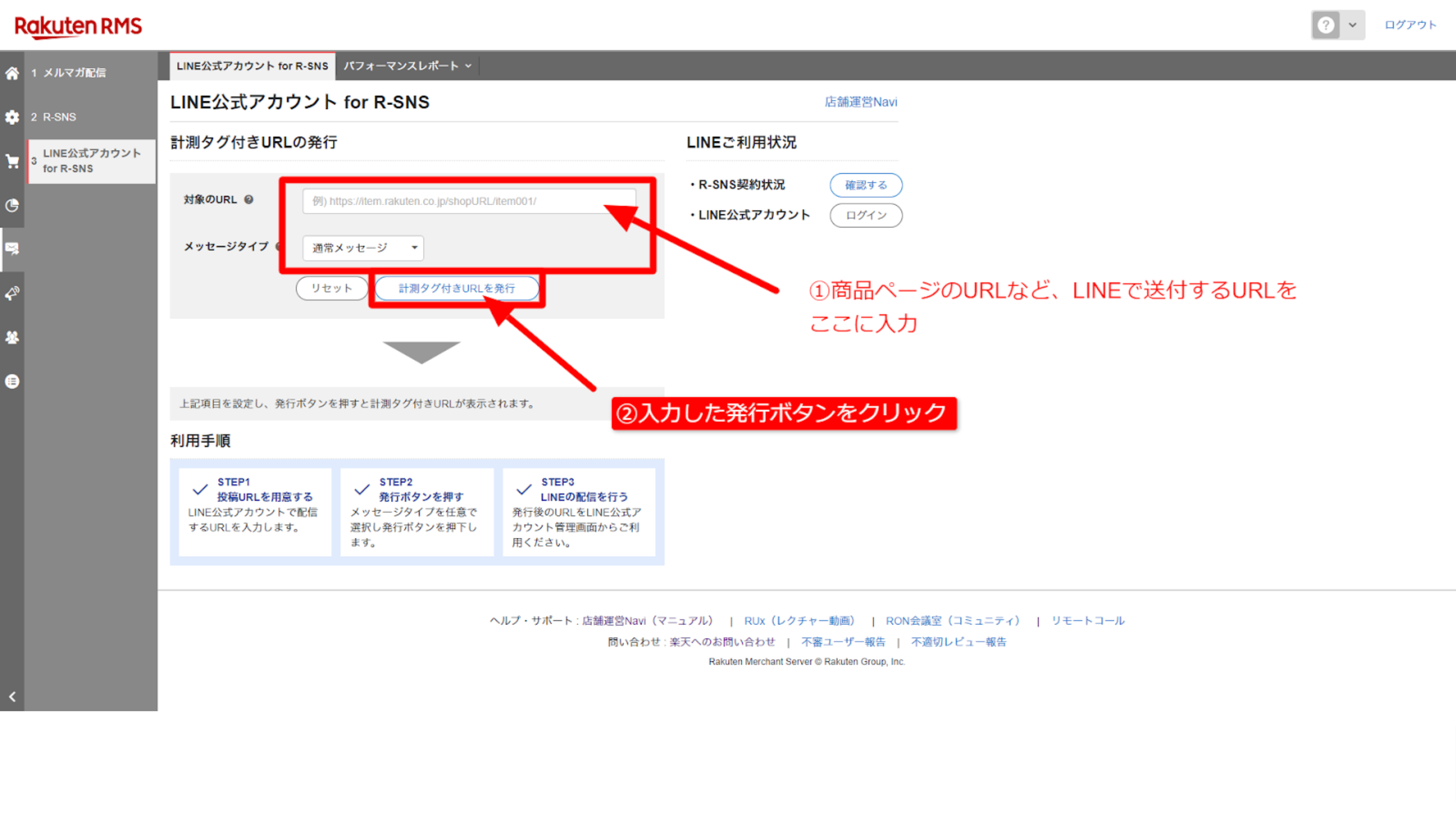Screen dimensions: 1456x818
Task: Collapse the sidebar with left chevron
Action: 12,696
